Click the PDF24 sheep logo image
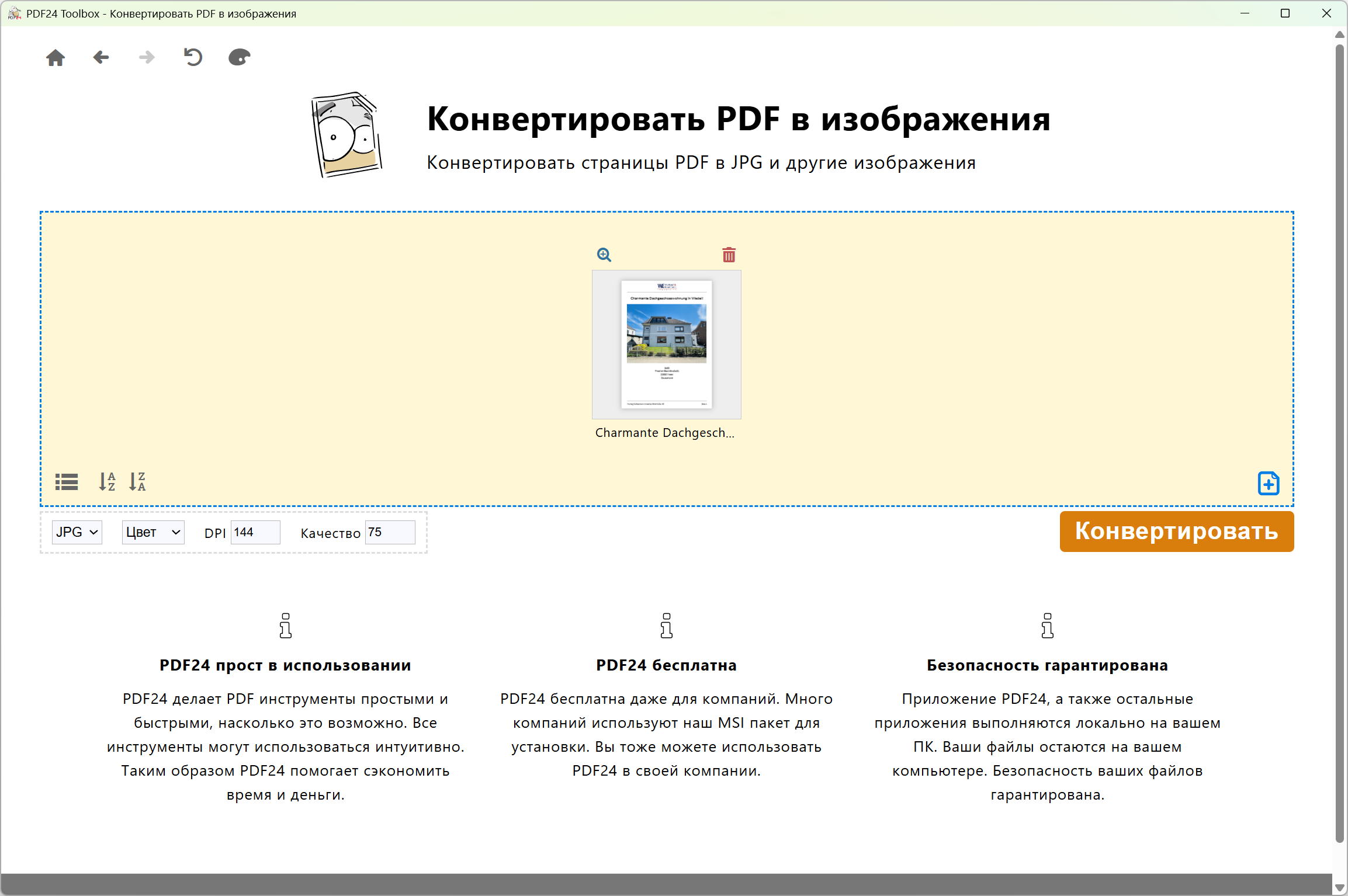This screenshot has width=1348, height=896. click(347, 134)
